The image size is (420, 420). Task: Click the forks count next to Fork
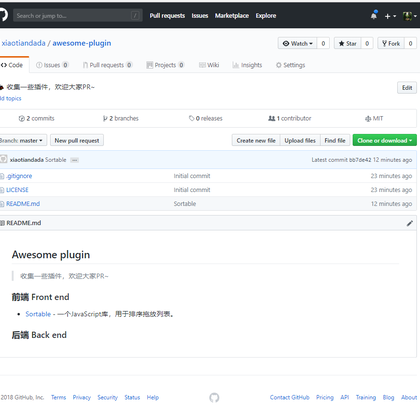point(410,43)
